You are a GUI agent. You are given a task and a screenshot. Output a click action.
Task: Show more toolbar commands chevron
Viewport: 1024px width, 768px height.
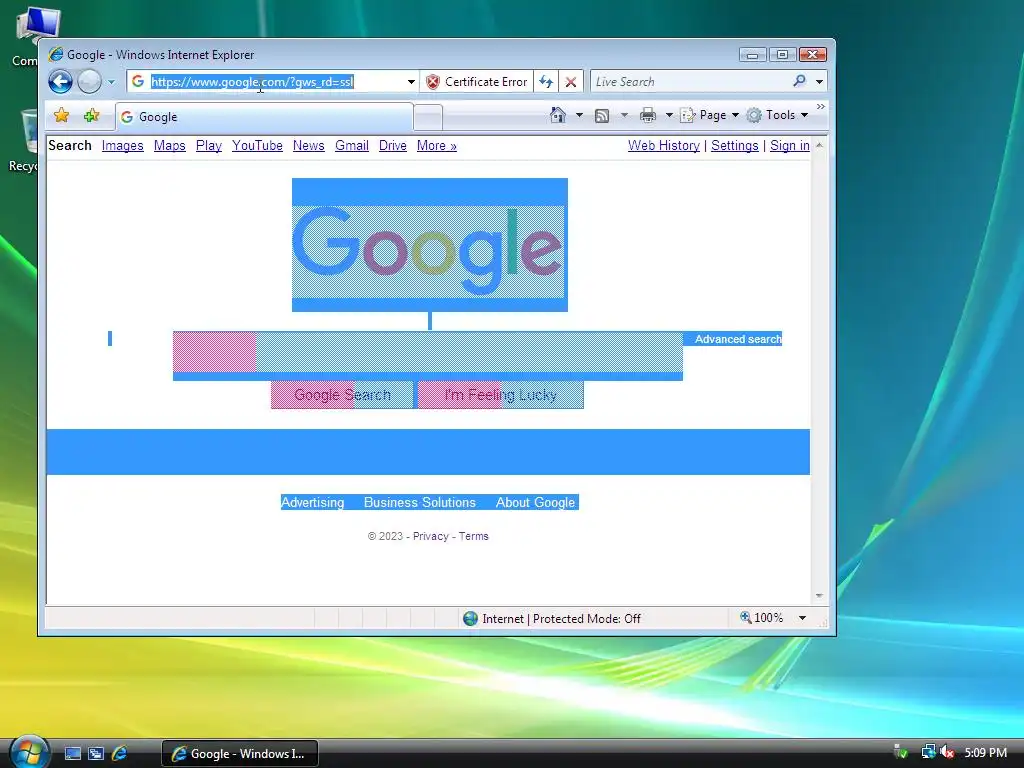(x=821, y=106)
